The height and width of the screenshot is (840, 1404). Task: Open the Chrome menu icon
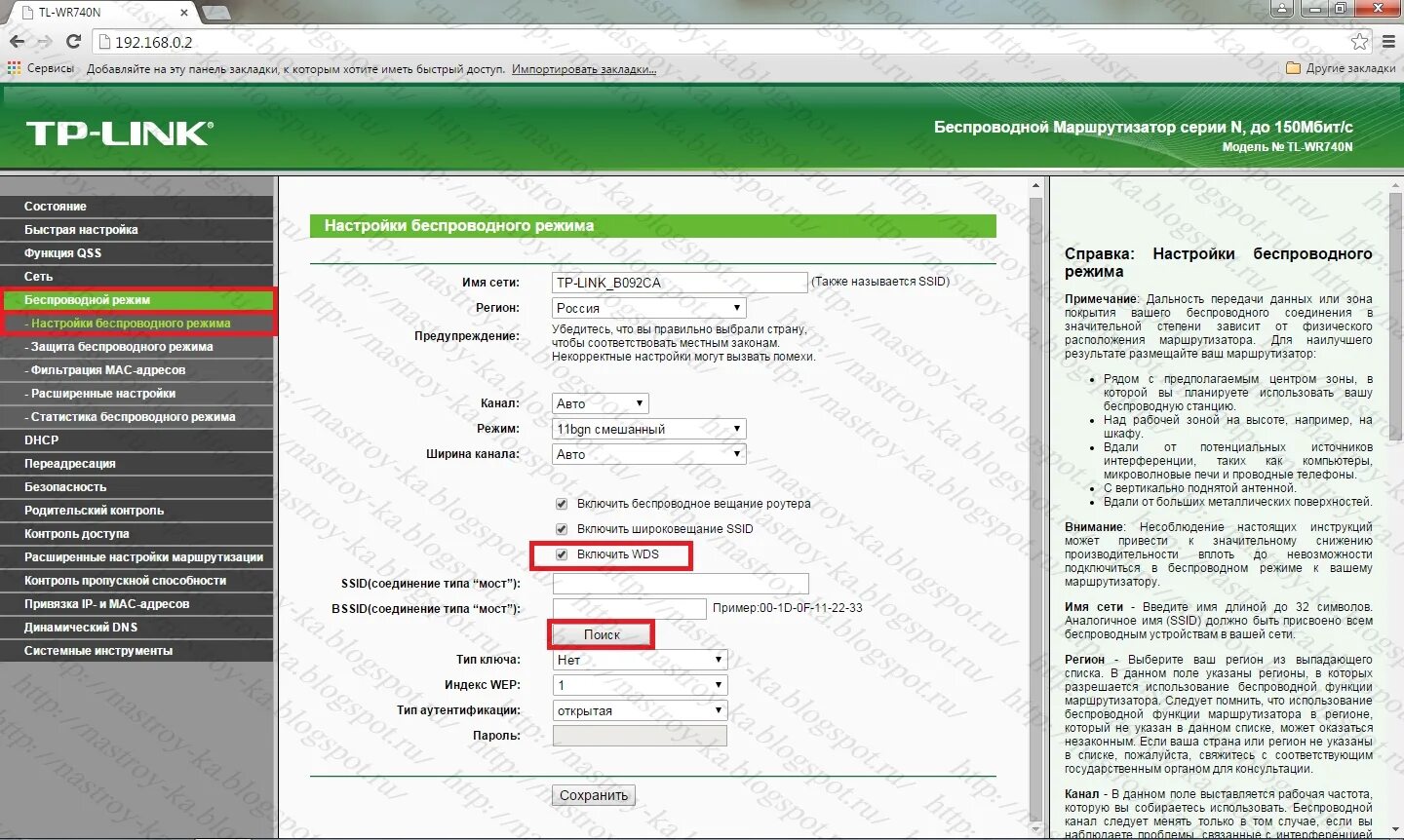[1388, 42]
